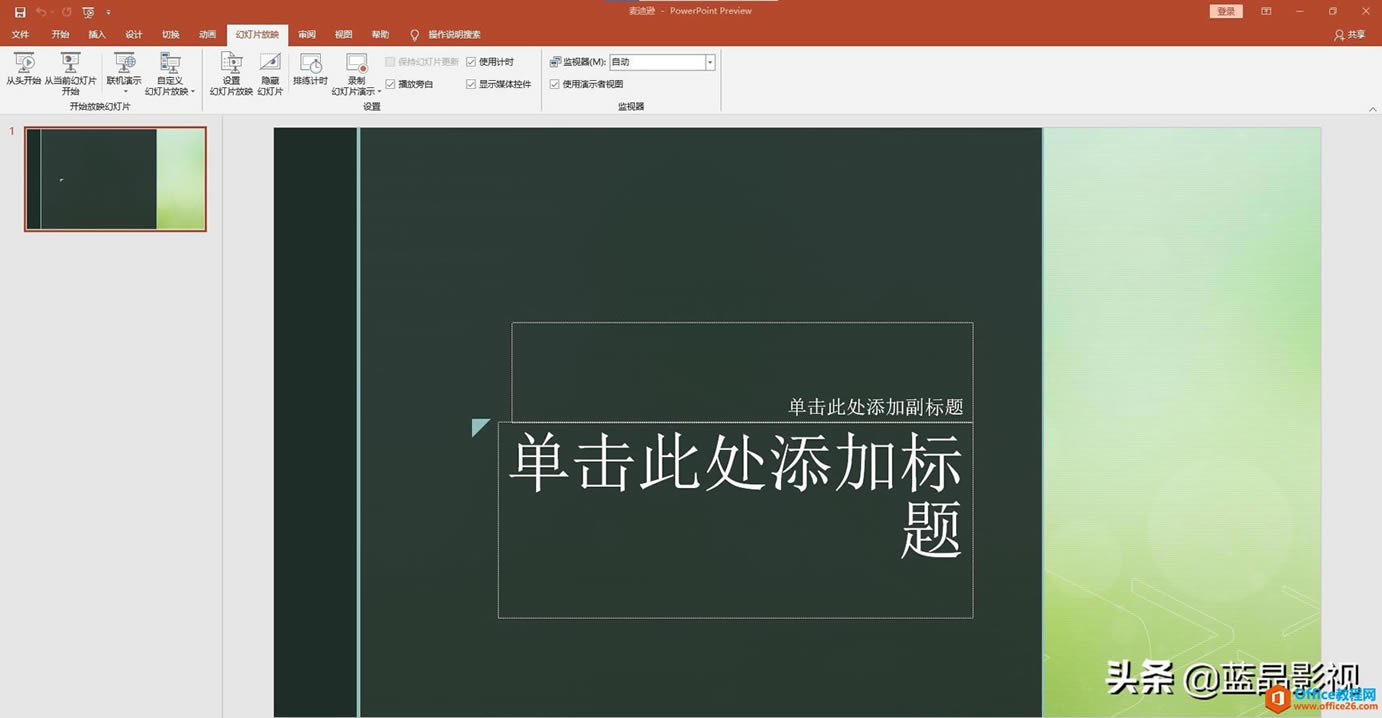The width and height of the screenshot is (1382, 718).
Task: Toggle 使用演示者视图 presenter view option
Action: (x=555, y=84)
